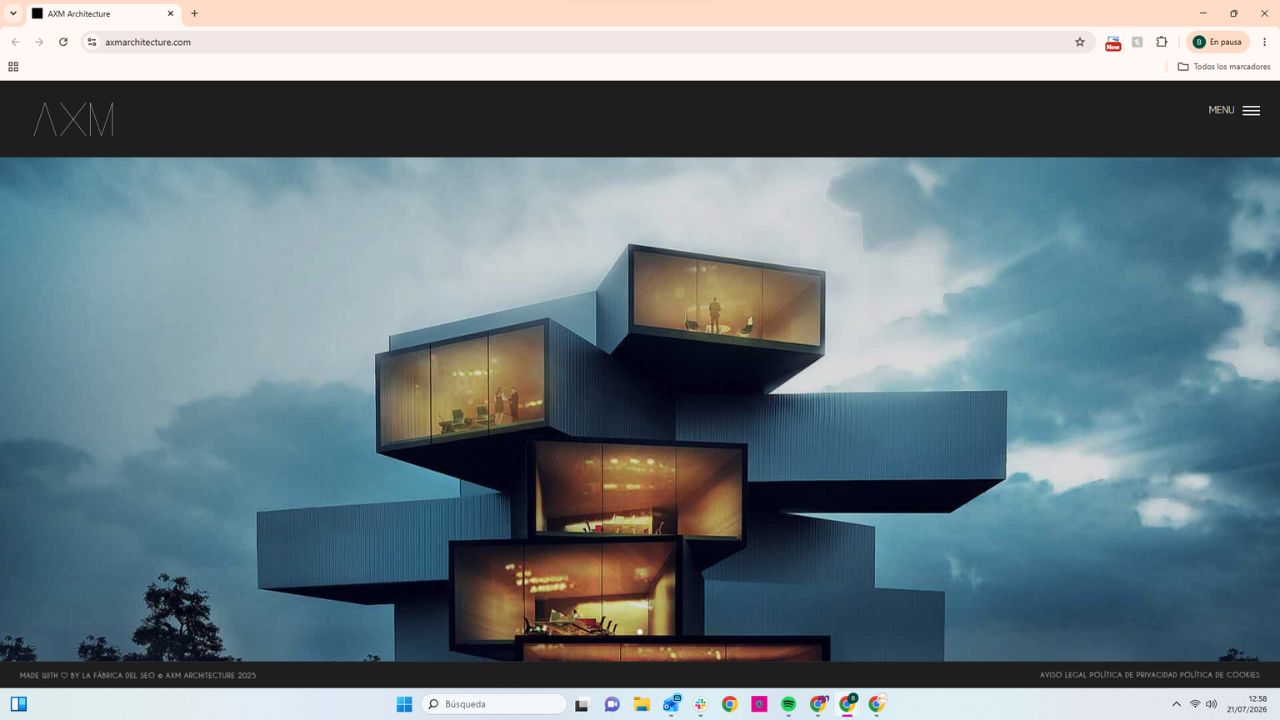Open Task View on the taskbar
The width and height of the screenshot is (1280, 720).
(581, 704)
